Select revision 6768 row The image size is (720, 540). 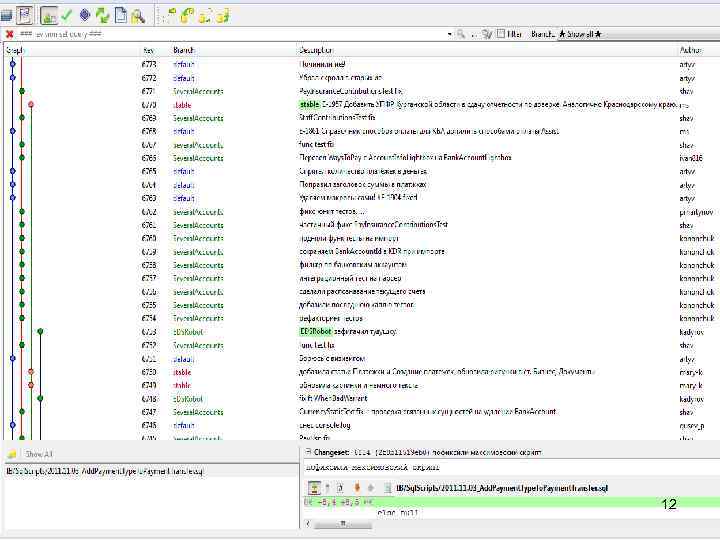click(360, 131)
